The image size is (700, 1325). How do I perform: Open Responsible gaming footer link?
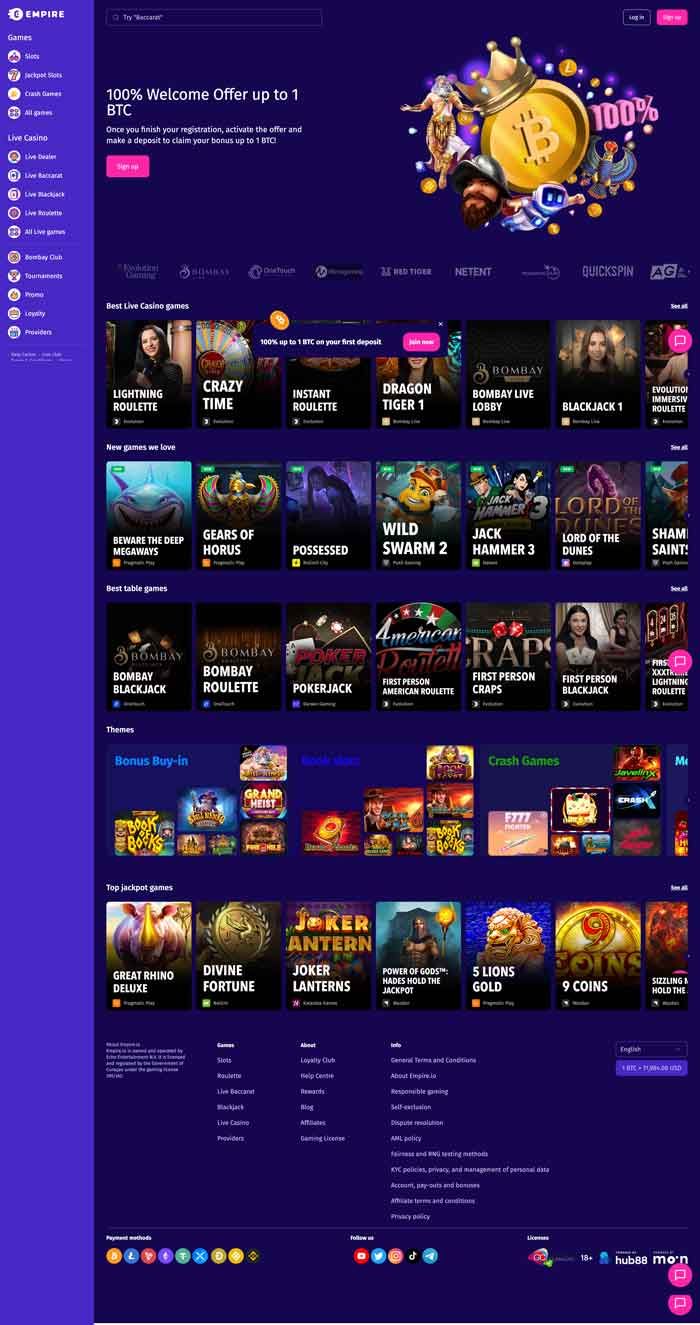419,1091
